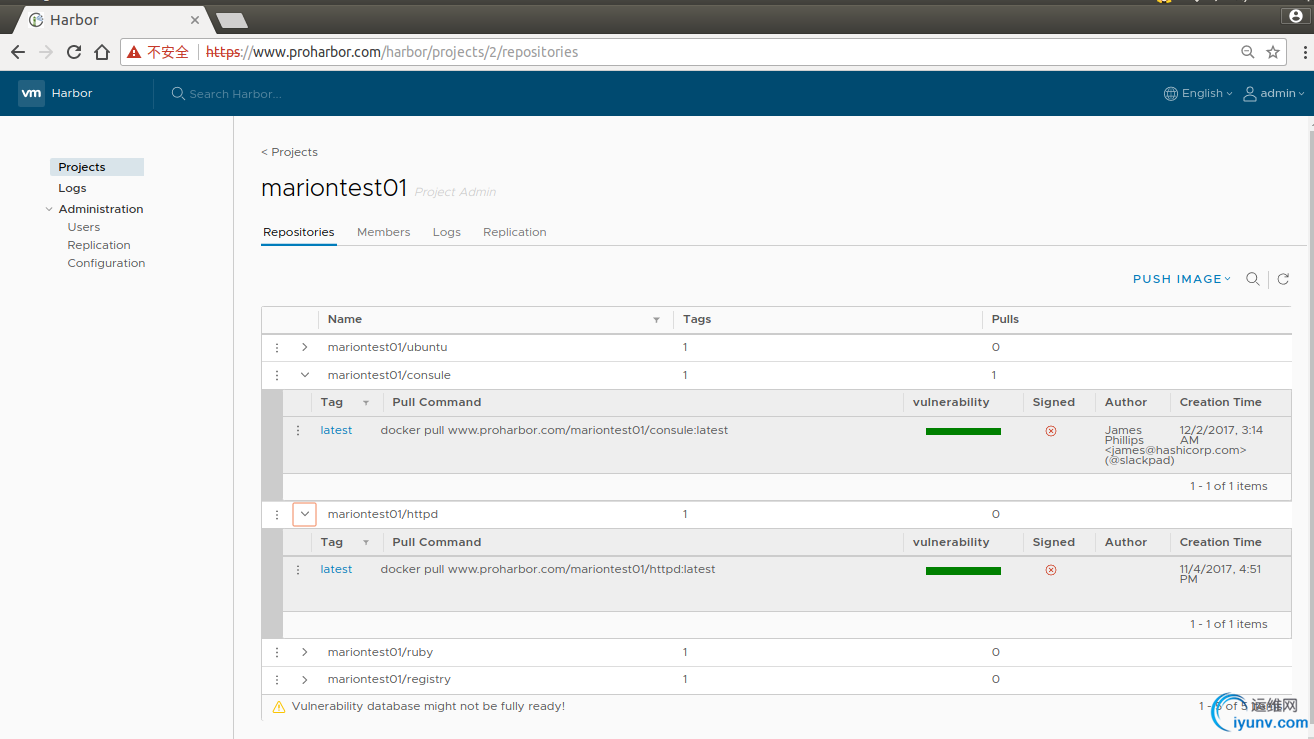
Task: Collapse the mariontest01/consule repository row
Action: [305, 375]
